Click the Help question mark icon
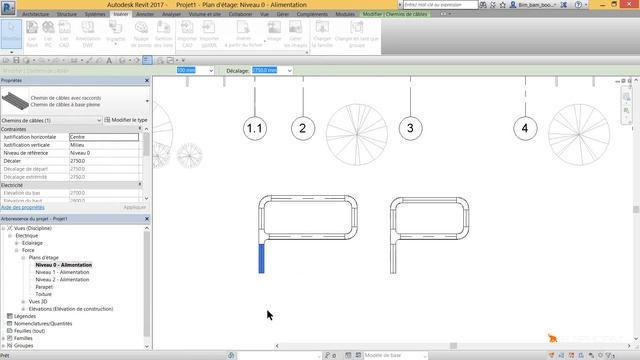 [x=578, y=5]
